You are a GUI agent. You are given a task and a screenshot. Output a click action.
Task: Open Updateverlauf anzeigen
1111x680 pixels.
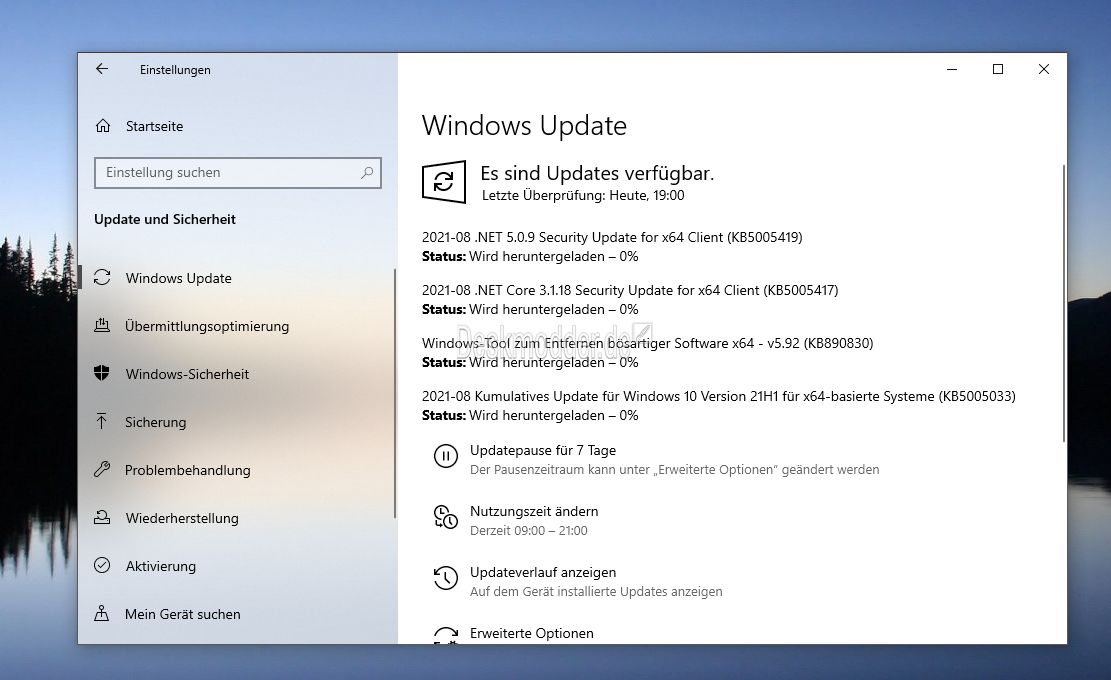(543, 572)
